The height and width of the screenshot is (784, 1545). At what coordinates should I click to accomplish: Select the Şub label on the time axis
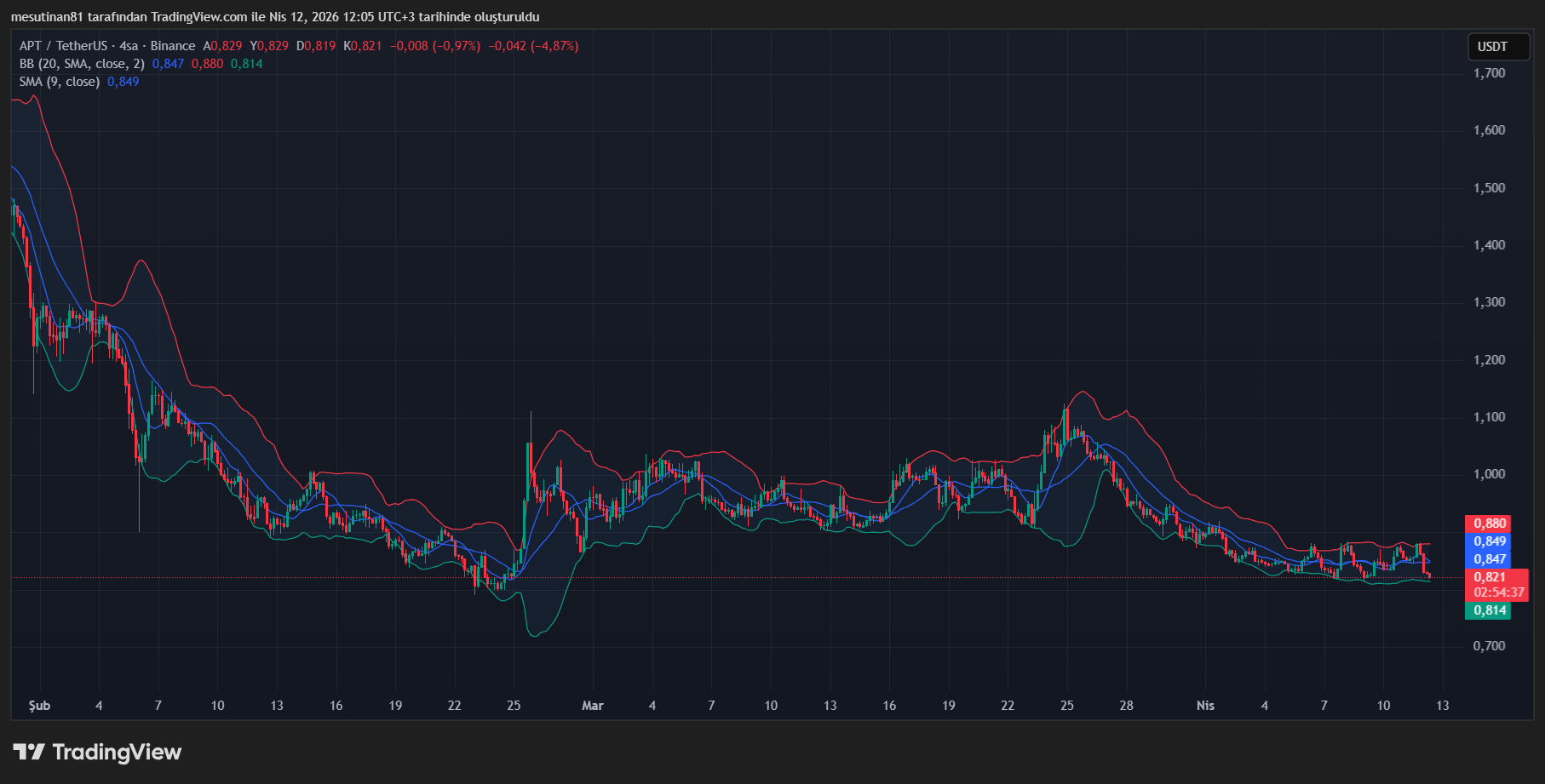coord(37,706)
